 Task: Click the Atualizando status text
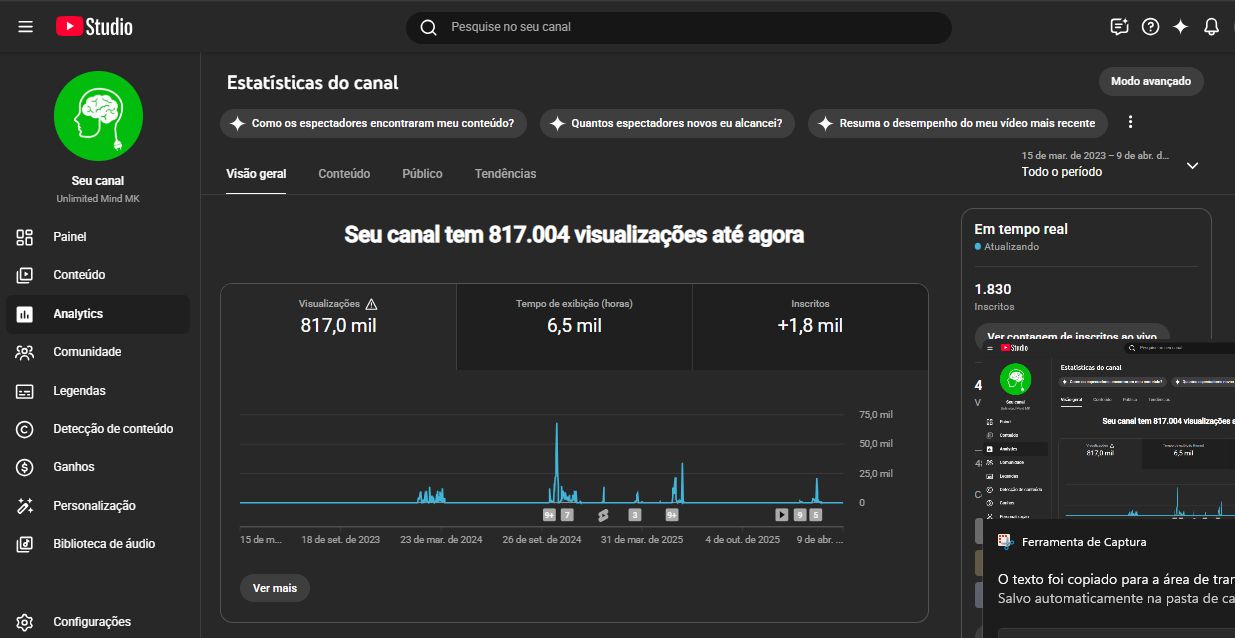click(x=1012, y=246)
